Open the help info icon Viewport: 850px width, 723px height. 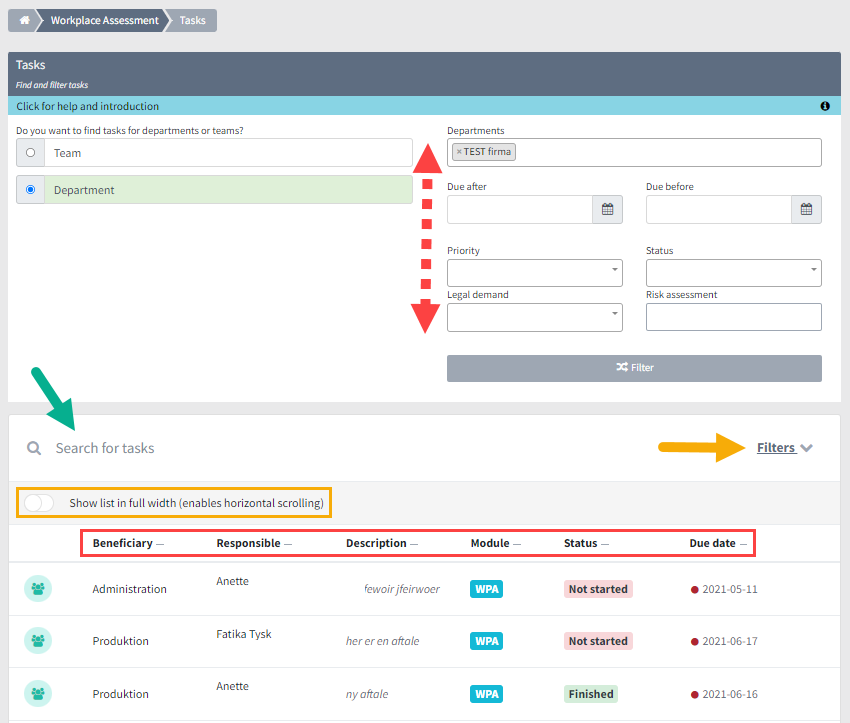[825, 106]
